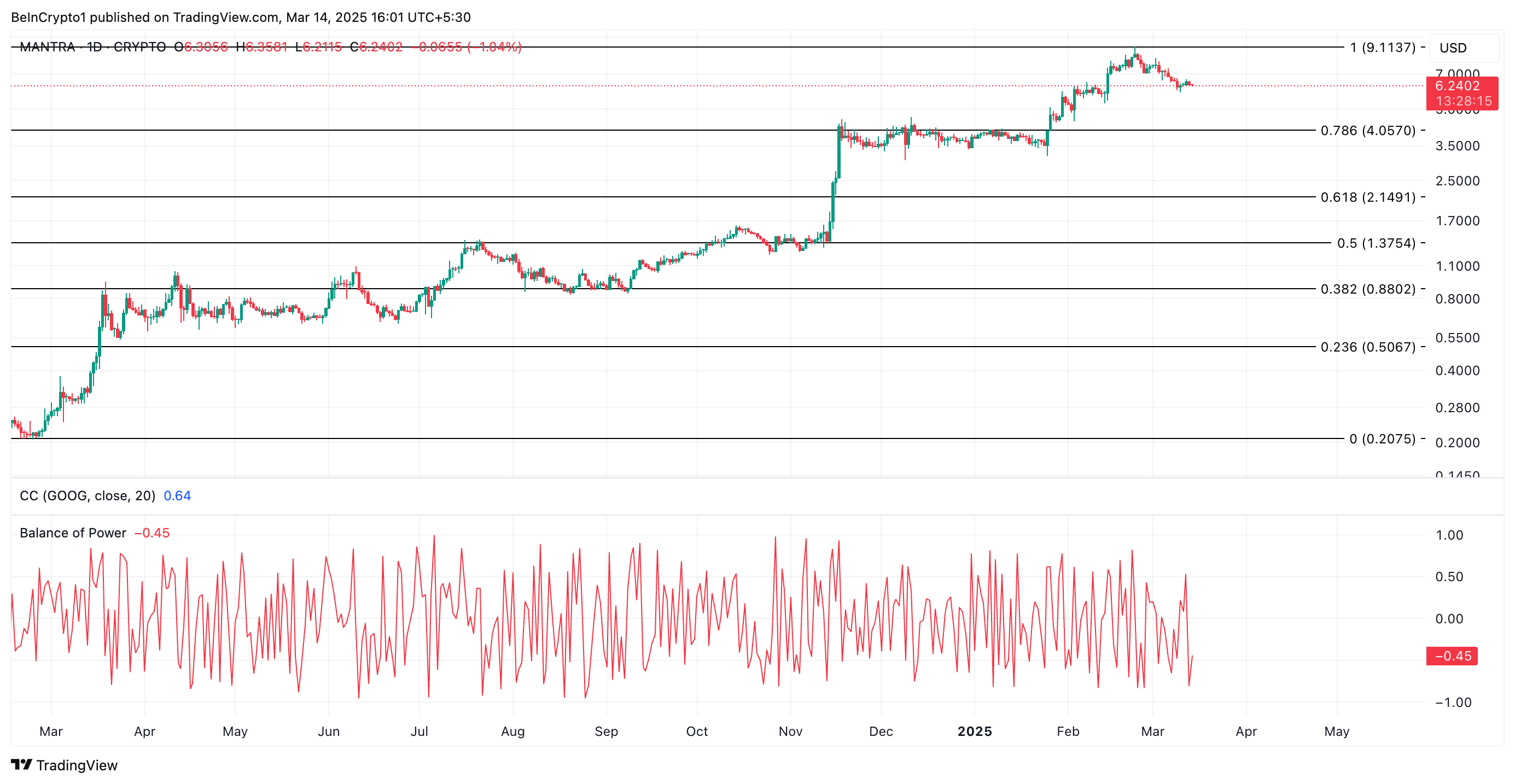Select the 0.786 (4.0570) Fibonacci level label
Viewport: 1515px width, 784px height.
(1368, 130)
